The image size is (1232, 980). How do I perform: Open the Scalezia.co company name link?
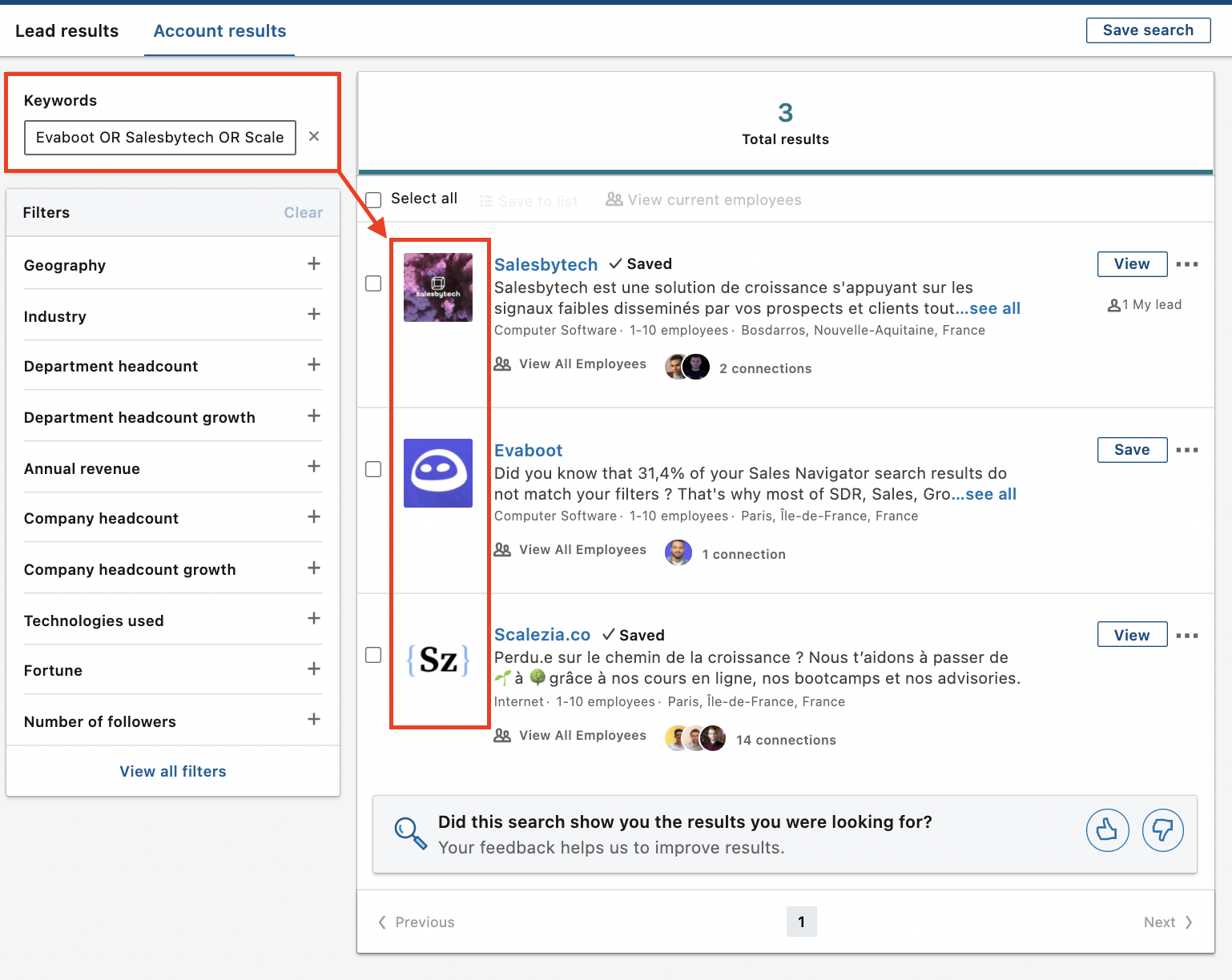point(542,634)
